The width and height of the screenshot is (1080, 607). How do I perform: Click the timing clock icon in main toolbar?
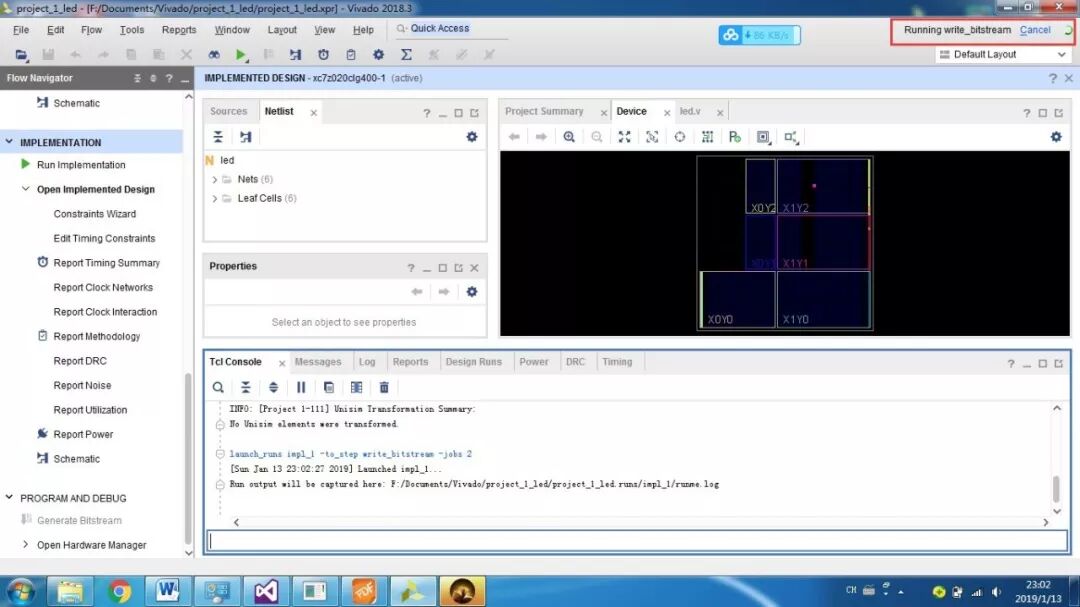323,54
